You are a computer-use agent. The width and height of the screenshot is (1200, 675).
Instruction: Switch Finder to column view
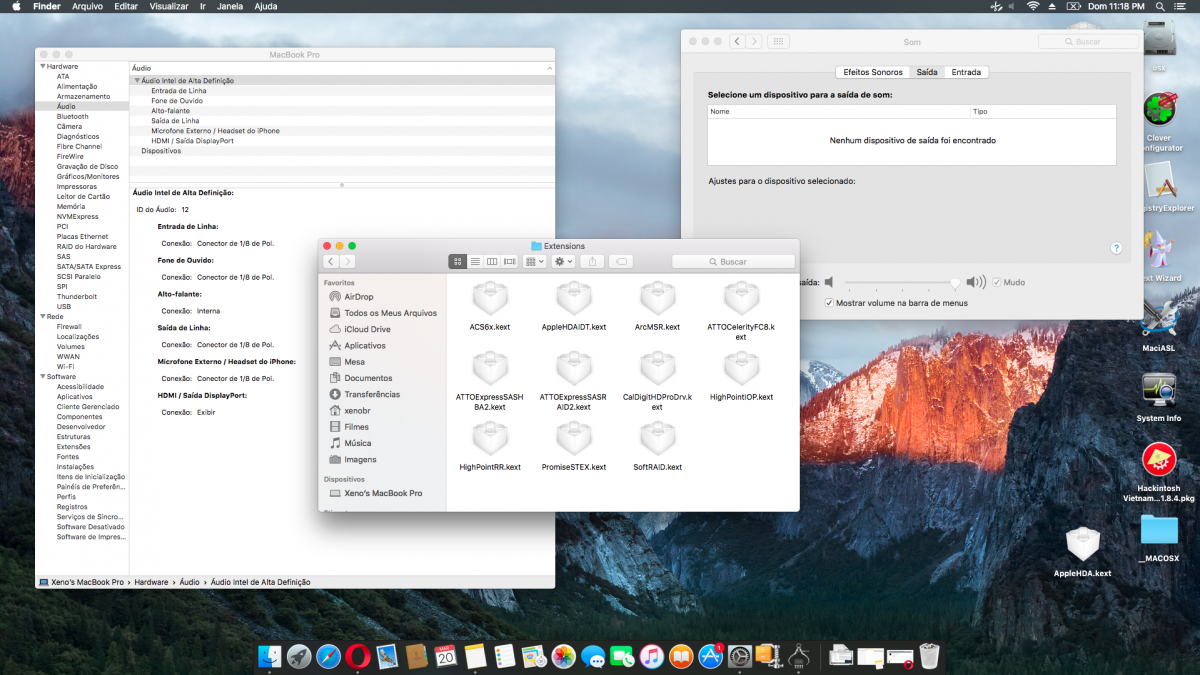pyautogui.click(x=492, y=261)
